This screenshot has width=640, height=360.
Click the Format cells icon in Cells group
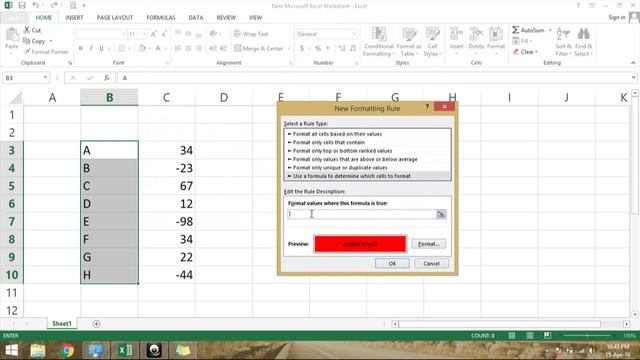pyautogui.click(x=496, y=33)
